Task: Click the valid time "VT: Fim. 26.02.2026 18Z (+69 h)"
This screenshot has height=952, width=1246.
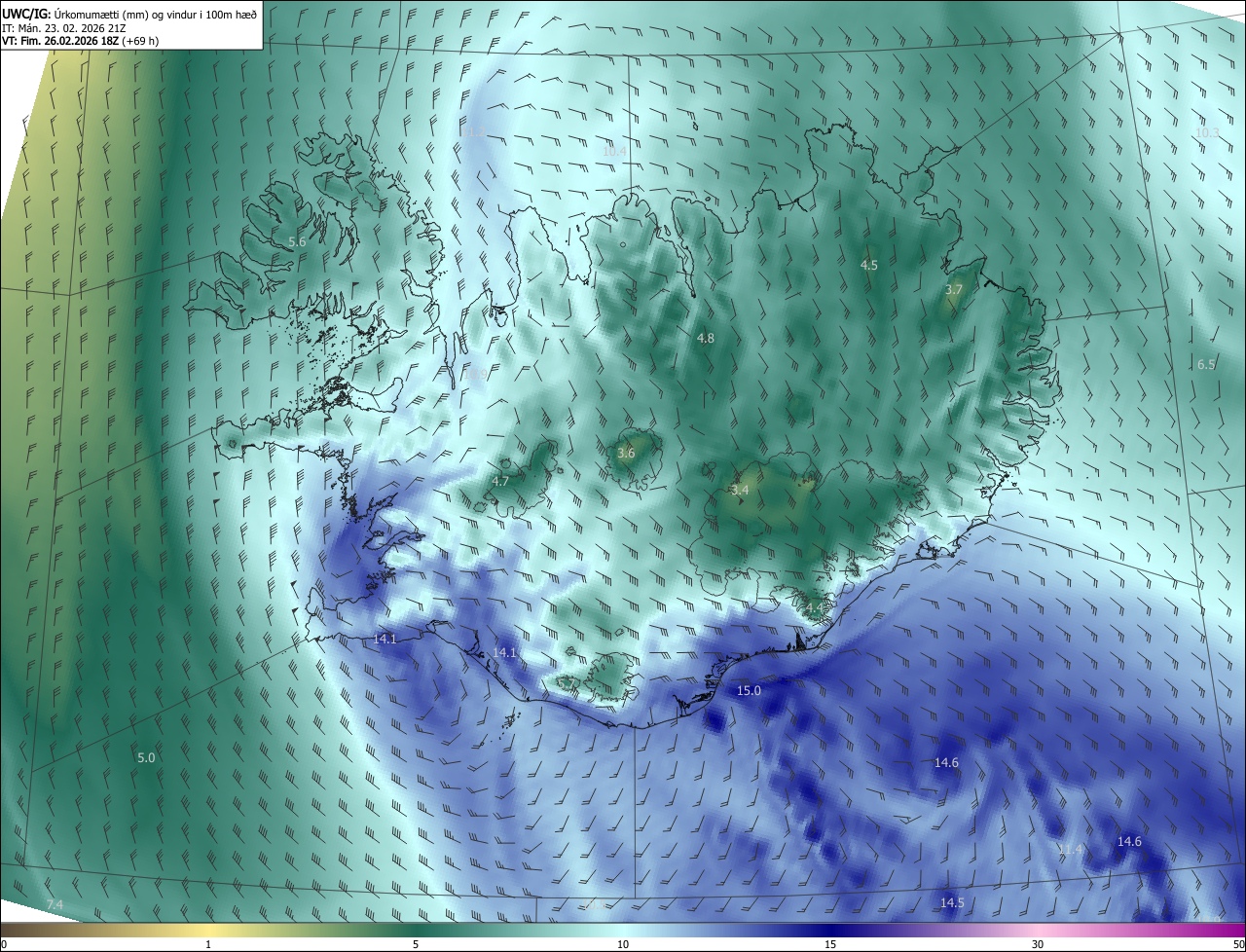Action: point(81,41)
